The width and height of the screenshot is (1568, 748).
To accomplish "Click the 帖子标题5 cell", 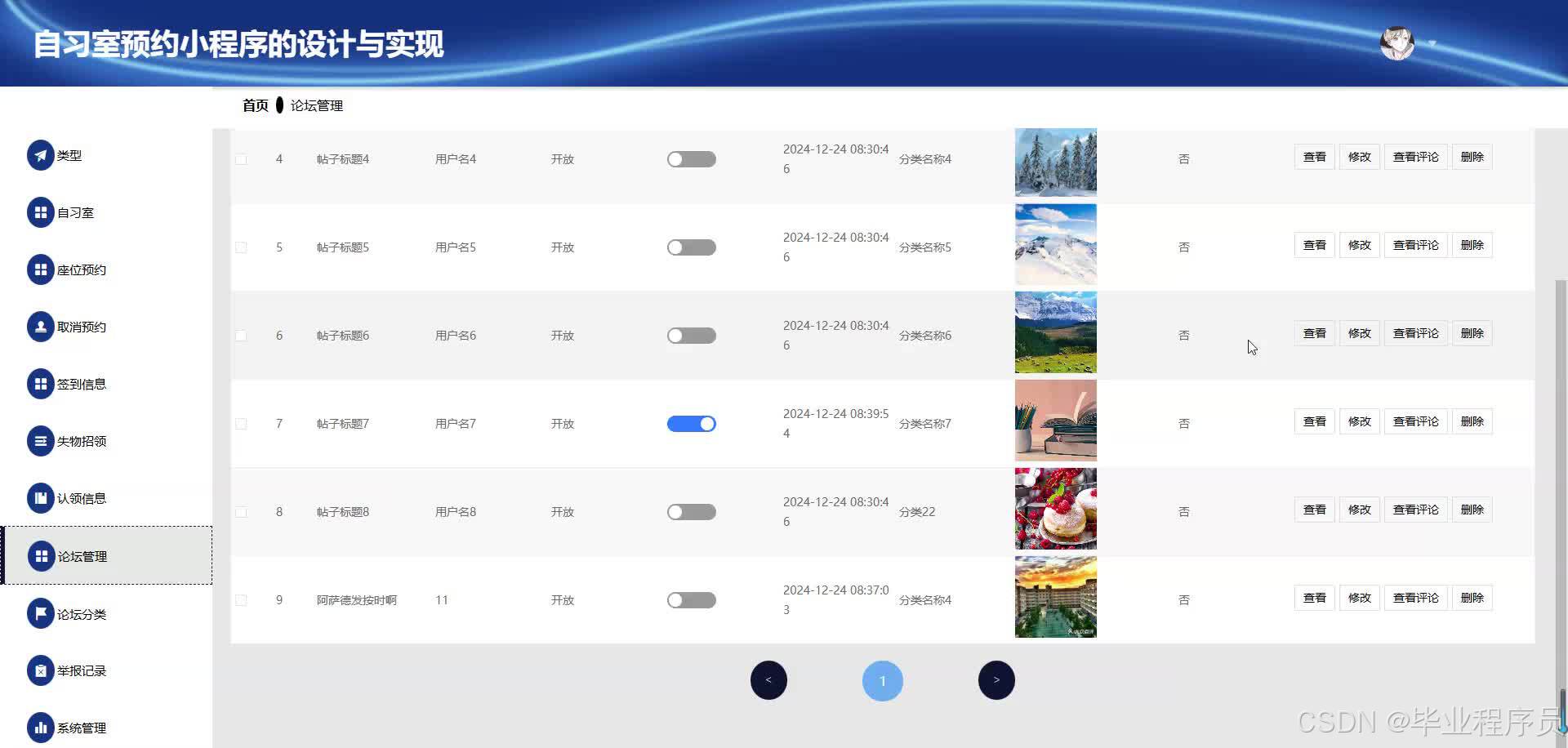I will 343,247.
